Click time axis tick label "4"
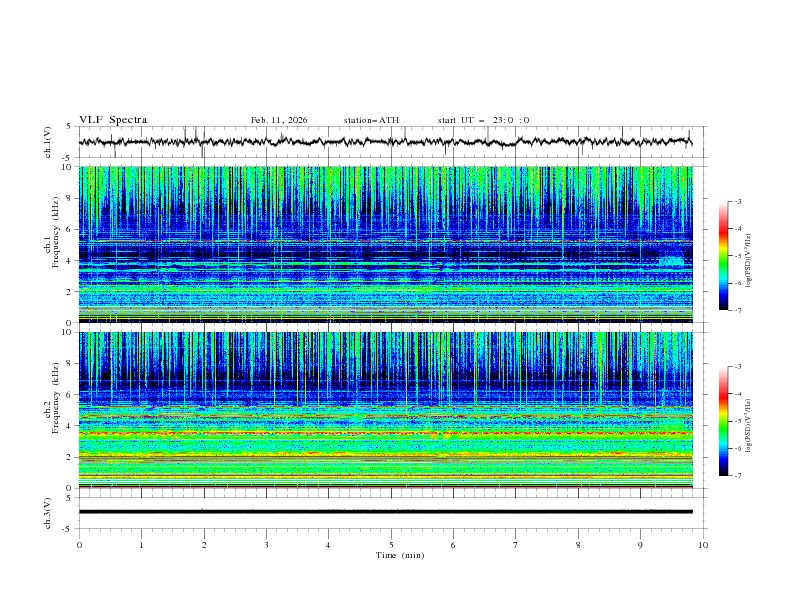 (328, 545)
